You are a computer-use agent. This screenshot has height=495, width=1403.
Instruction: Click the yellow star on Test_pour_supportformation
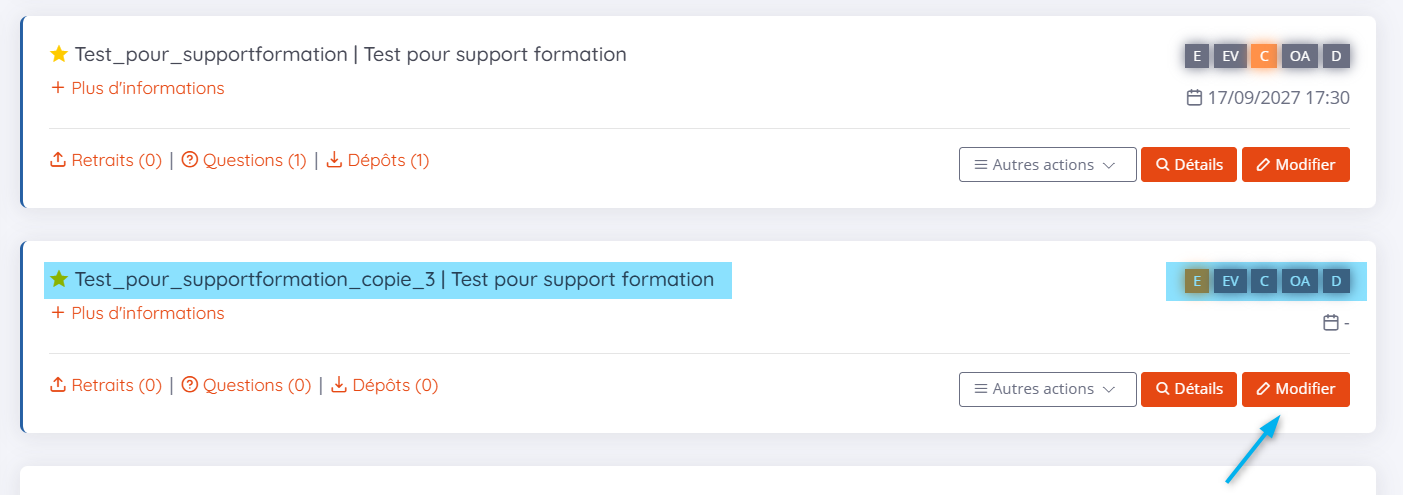tap(59, 54)
